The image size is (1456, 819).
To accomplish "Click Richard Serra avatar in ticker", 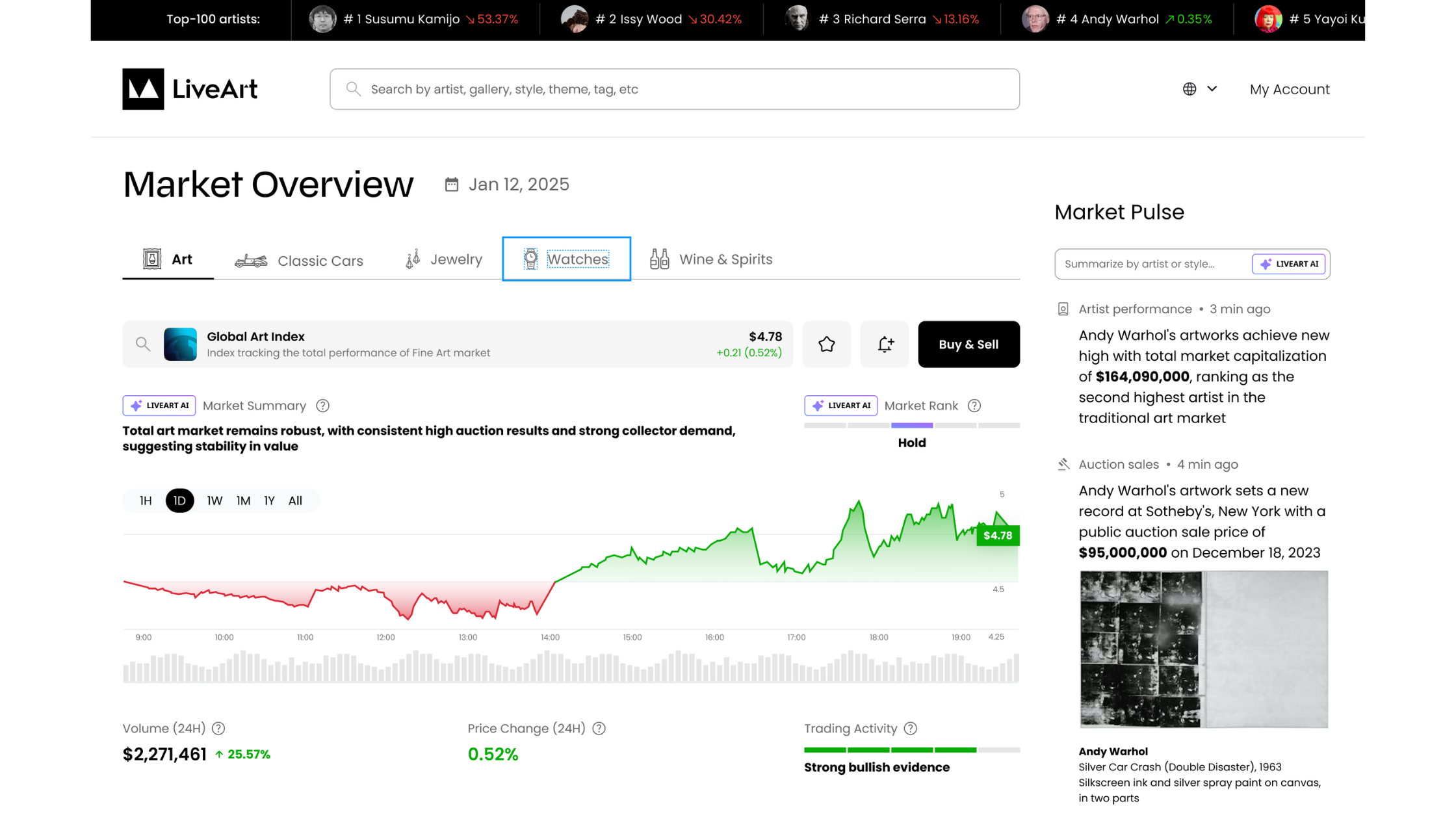I will click(798, 19).
